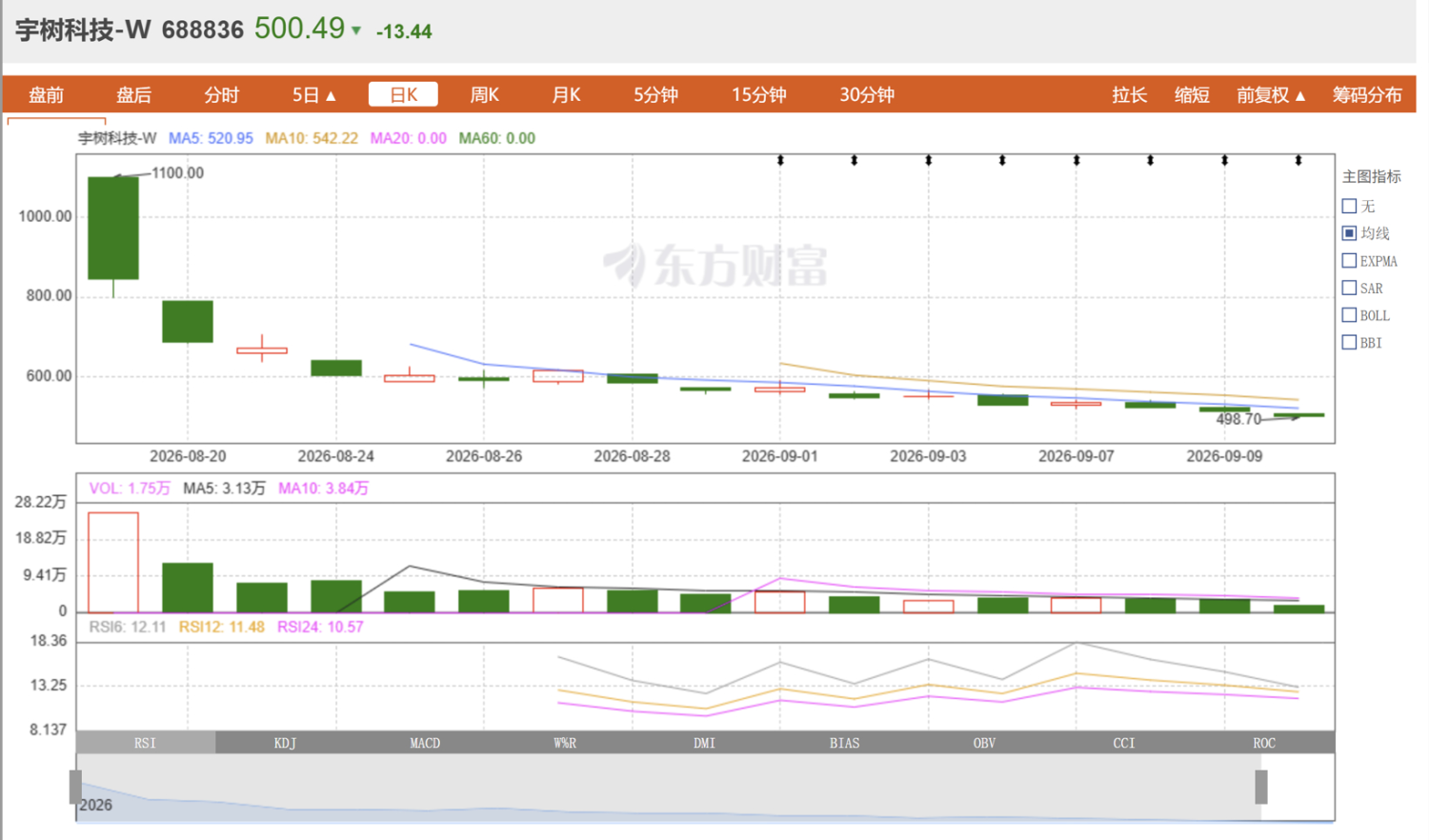Select the 盘前 pre-market tab
Image resolution: width=1429 pixels, height=840 pixels.
point(46,94)
